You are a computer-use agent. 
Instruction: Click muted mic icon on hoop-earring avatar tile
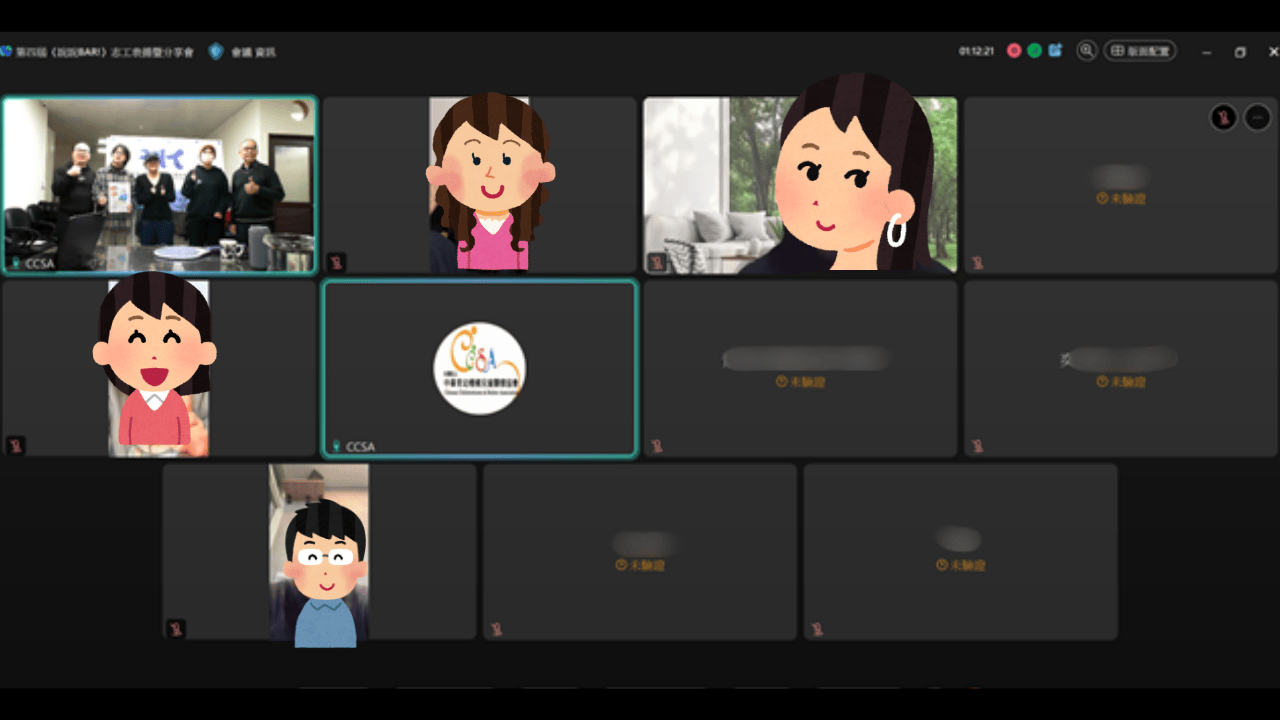click(657, 263)
